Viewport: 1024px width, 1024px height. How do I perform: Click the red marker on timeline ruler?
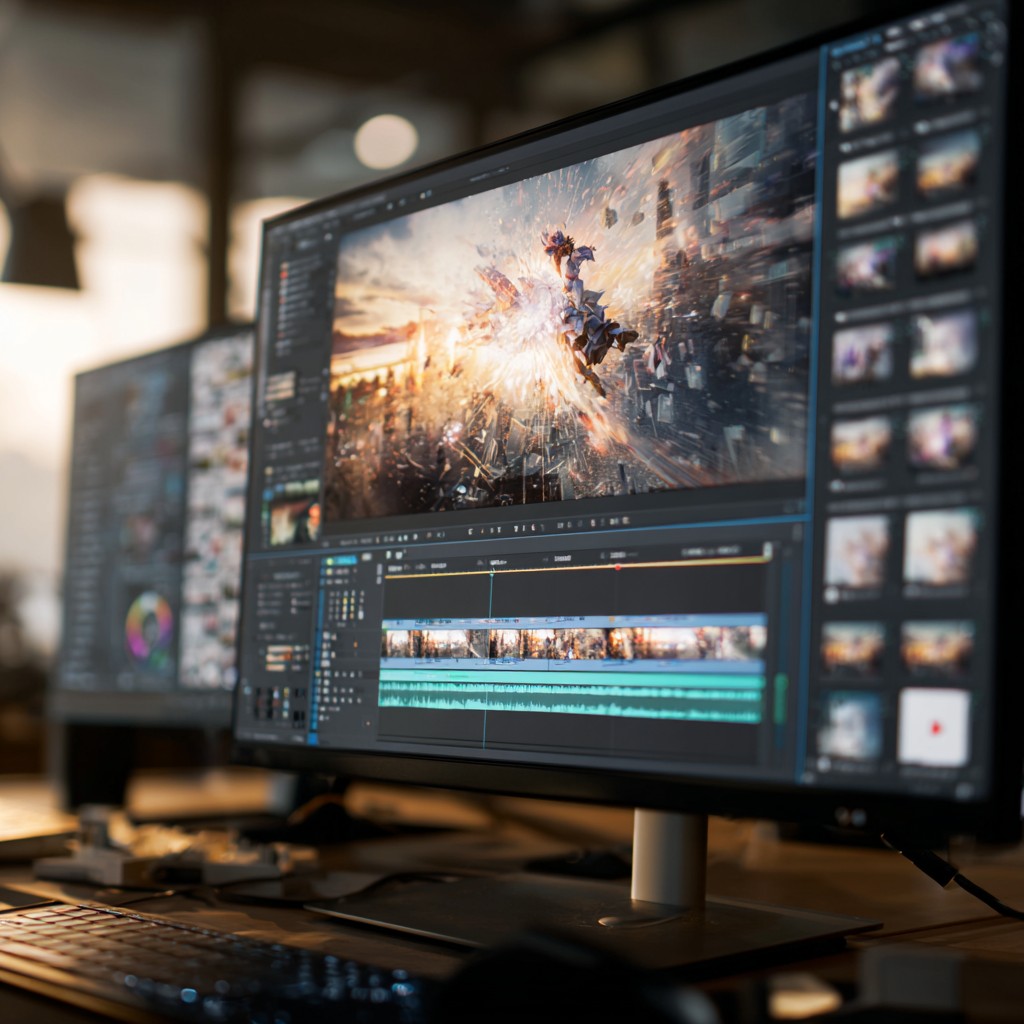[617, 567]
